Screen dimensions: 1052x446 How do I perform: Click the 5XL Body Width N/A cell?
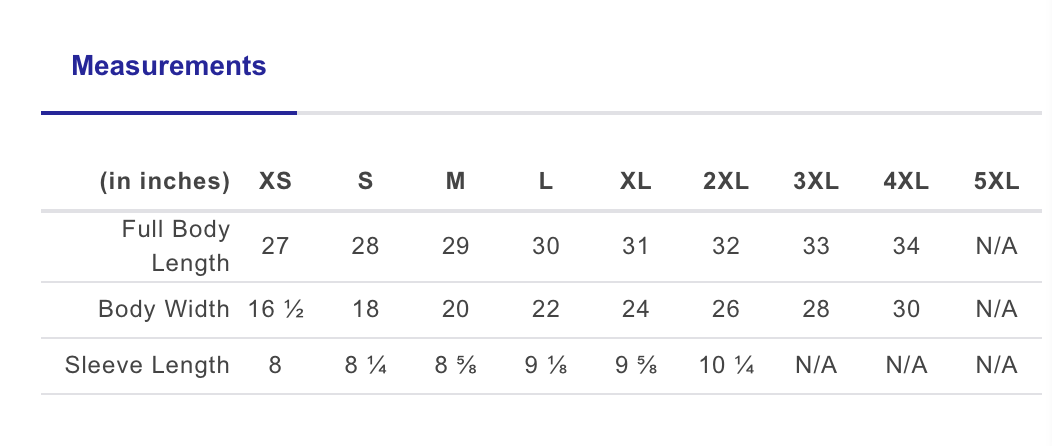click(996, 309)
